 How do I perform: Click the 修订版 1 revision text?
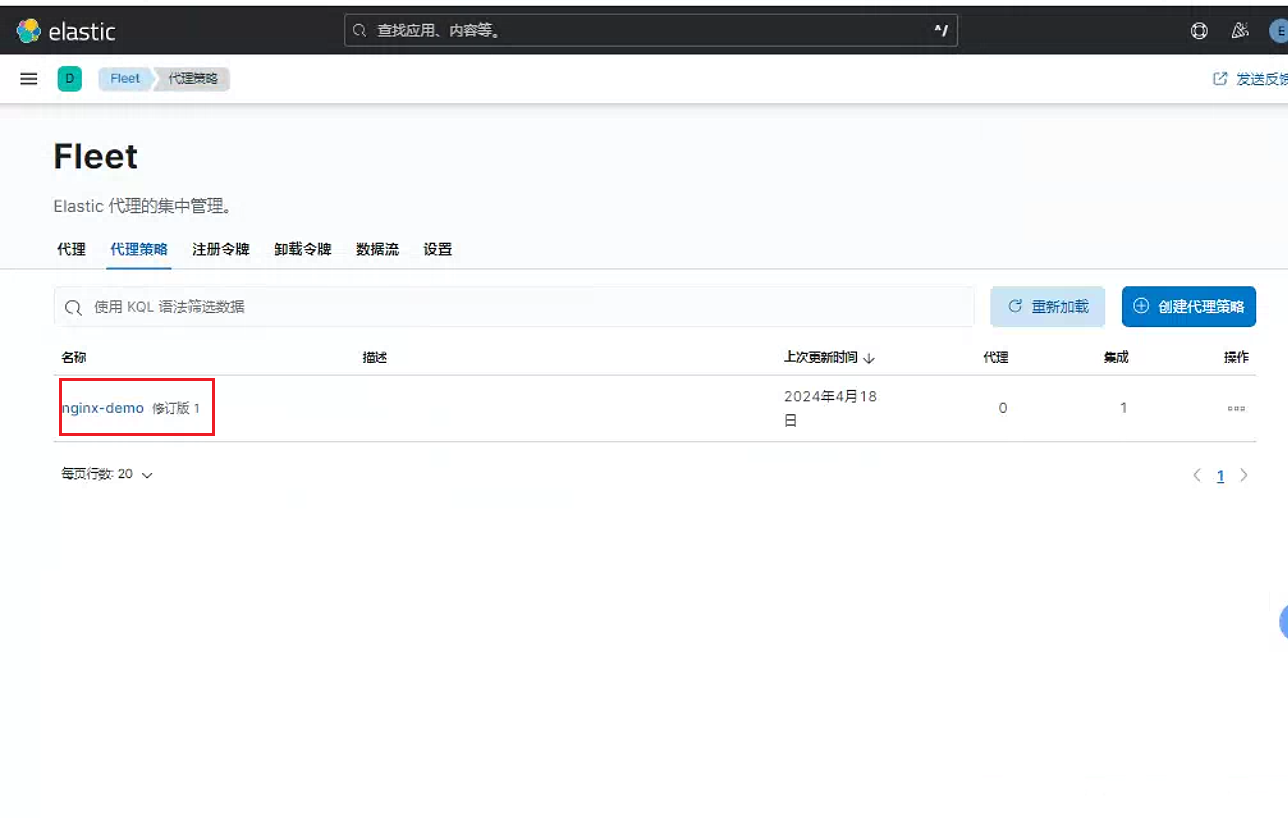[176, 408]
